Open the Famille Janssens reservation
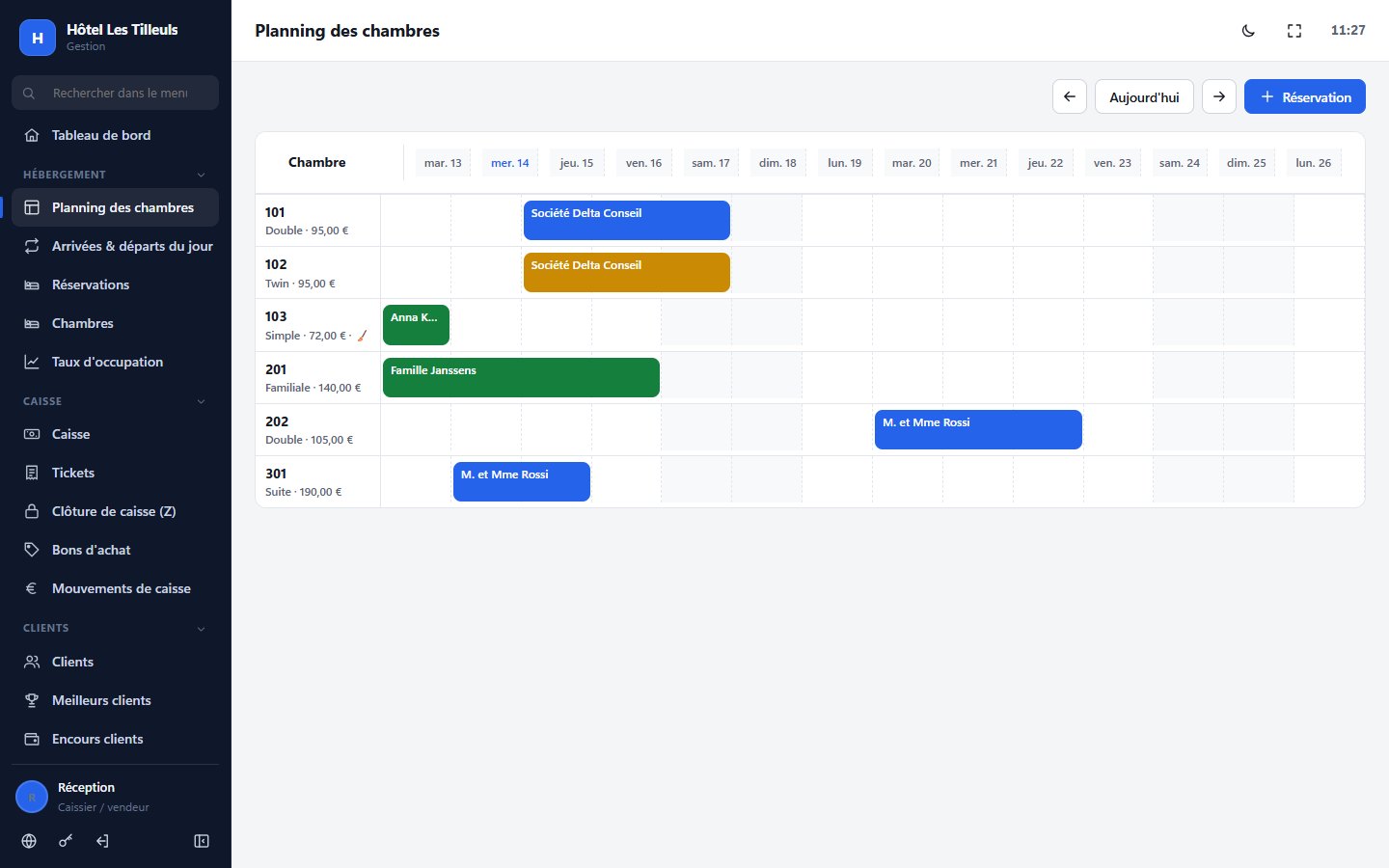 point(521,377)
